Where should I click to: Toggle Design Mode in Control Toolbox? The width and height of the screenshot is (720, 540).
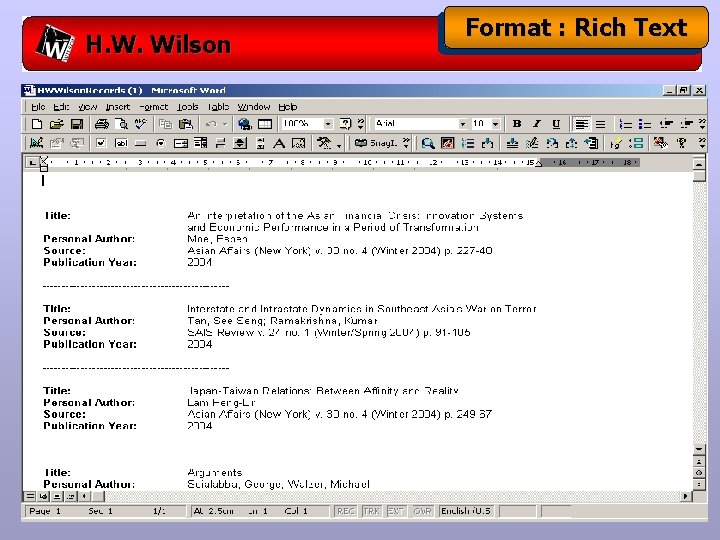36,143
